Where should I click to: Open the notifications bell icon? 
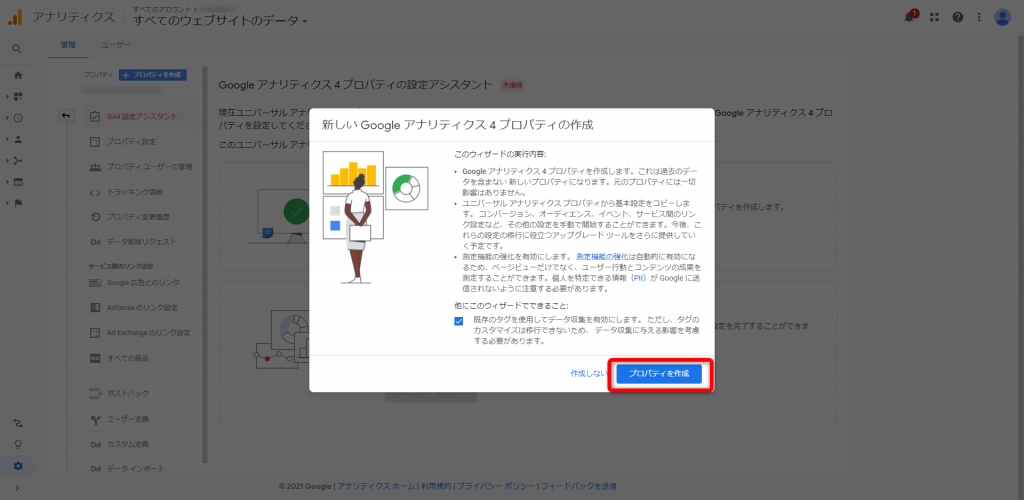coord(910,17)
